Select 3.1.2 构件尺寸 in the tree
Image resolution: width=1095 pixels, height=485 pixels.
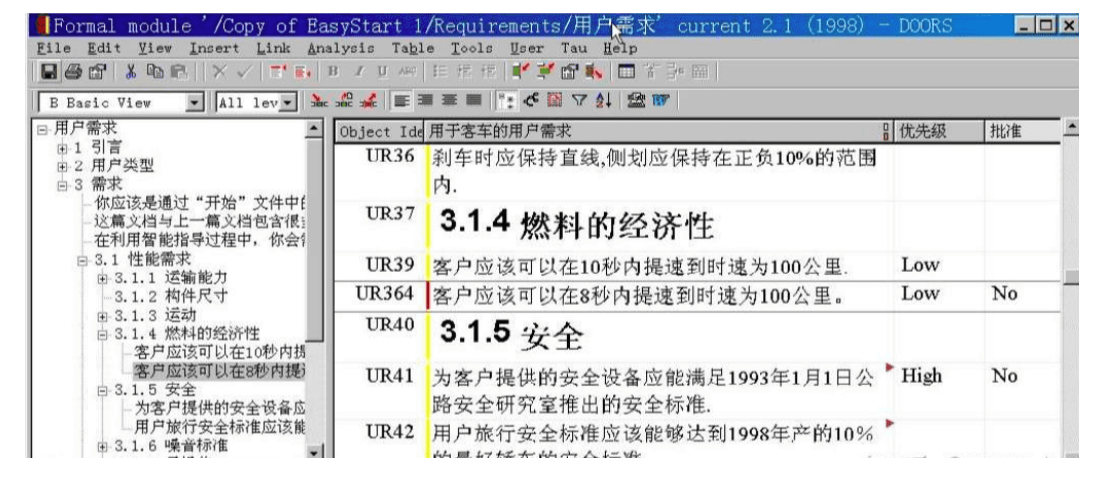tap(170, 295)
